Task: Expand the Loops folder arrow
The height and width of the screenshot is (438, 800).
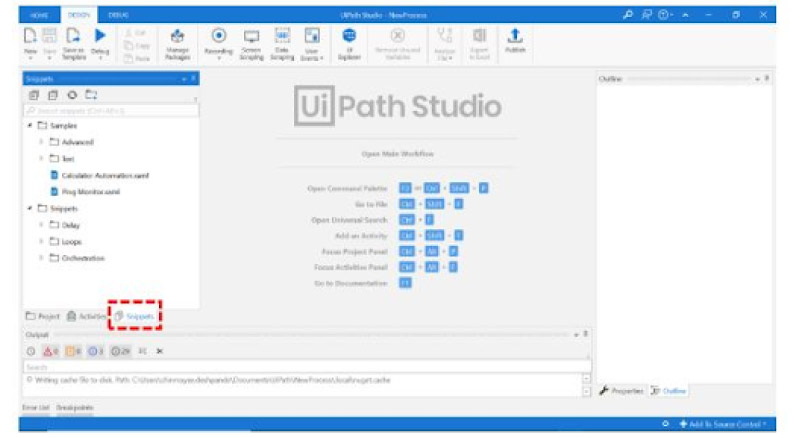Action: pyautogui.click(x=41, y=241)
